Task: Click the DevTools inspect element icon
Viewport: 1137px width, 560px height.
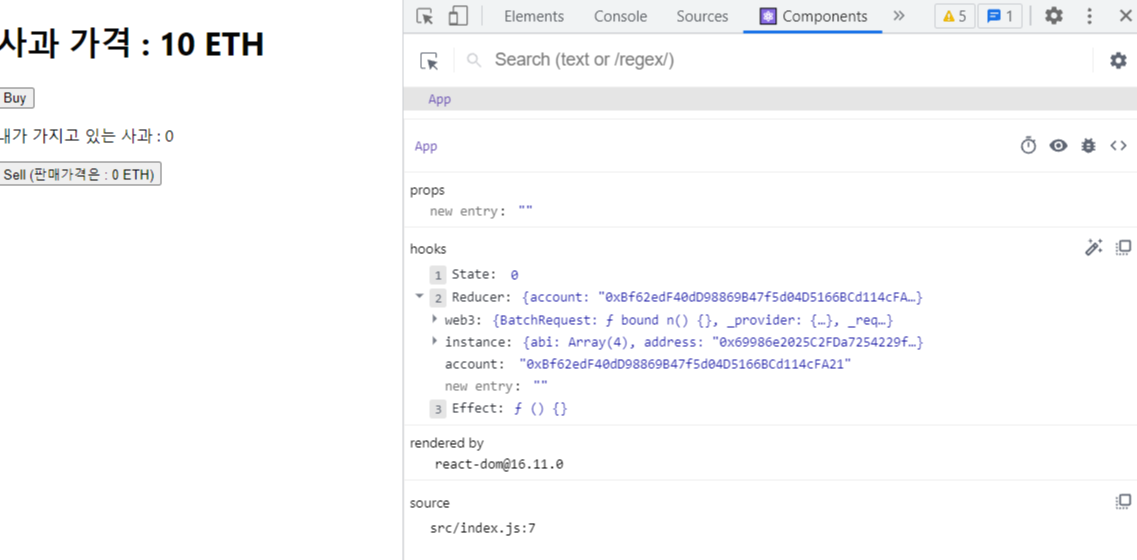Action: [x=425, y=16]
